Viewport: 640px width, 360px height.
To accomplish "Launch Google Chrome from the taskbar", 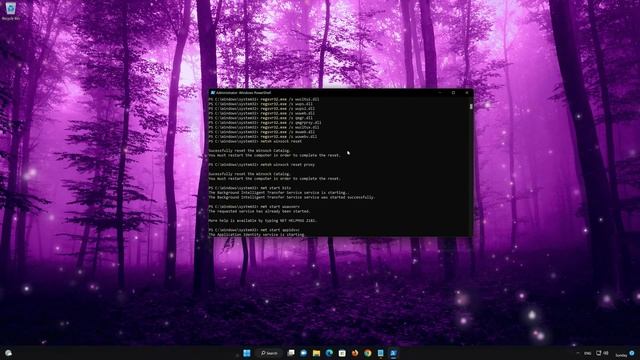I will [368, 353].
